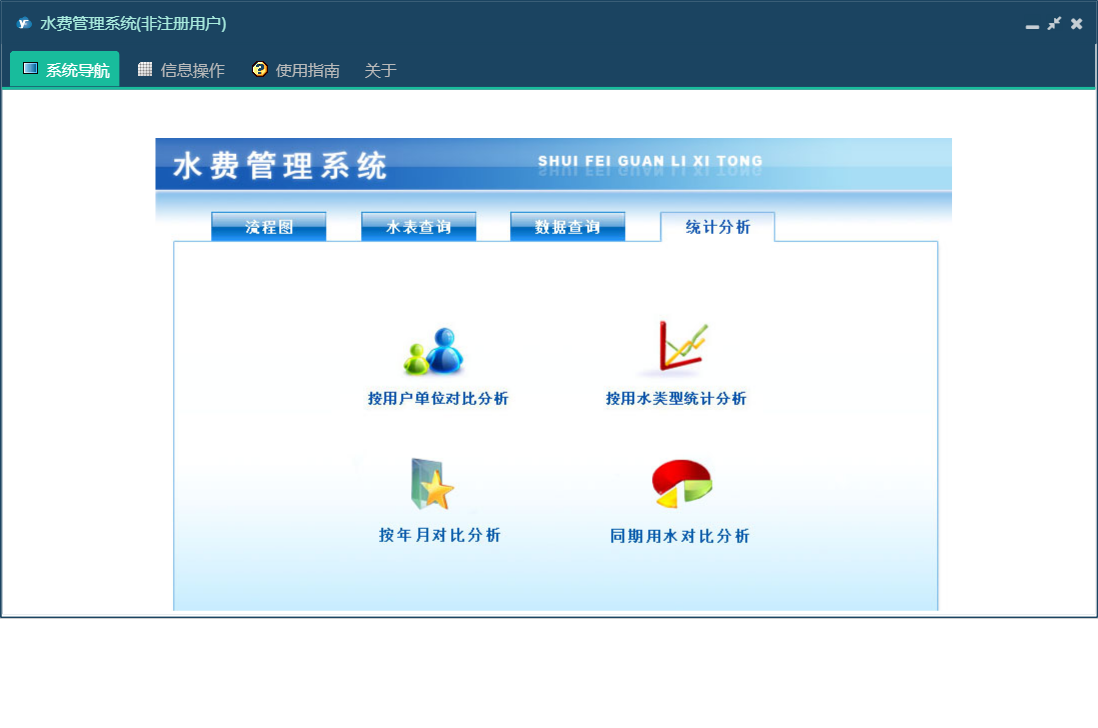Open the 使用指南 help menu

tap(296, 69)
